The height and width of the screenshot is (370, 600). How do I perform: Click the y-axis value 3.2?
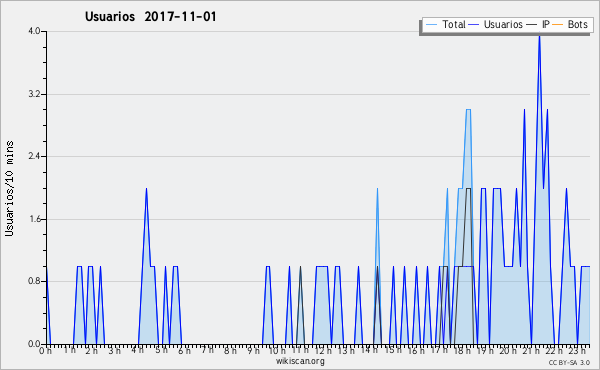[x=34, y=94]
